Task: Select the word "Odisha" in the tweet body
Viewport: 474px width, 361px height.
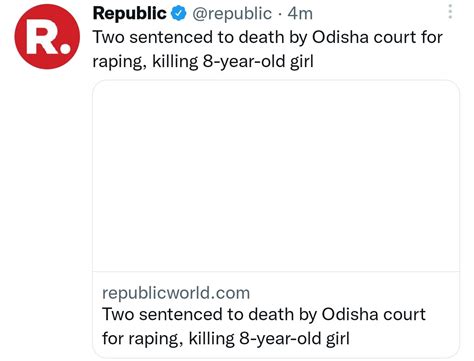Action: point(341,37)
